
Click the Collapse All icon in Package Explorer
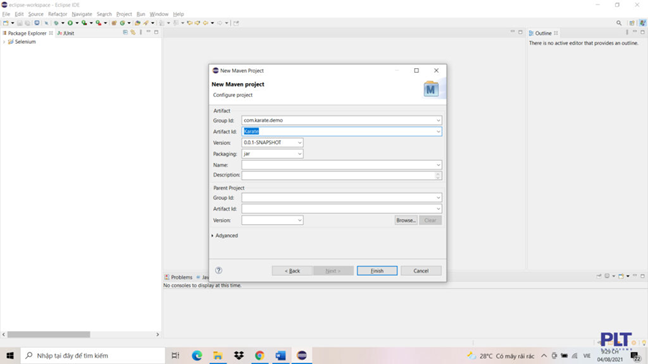(x=125, y=32)
